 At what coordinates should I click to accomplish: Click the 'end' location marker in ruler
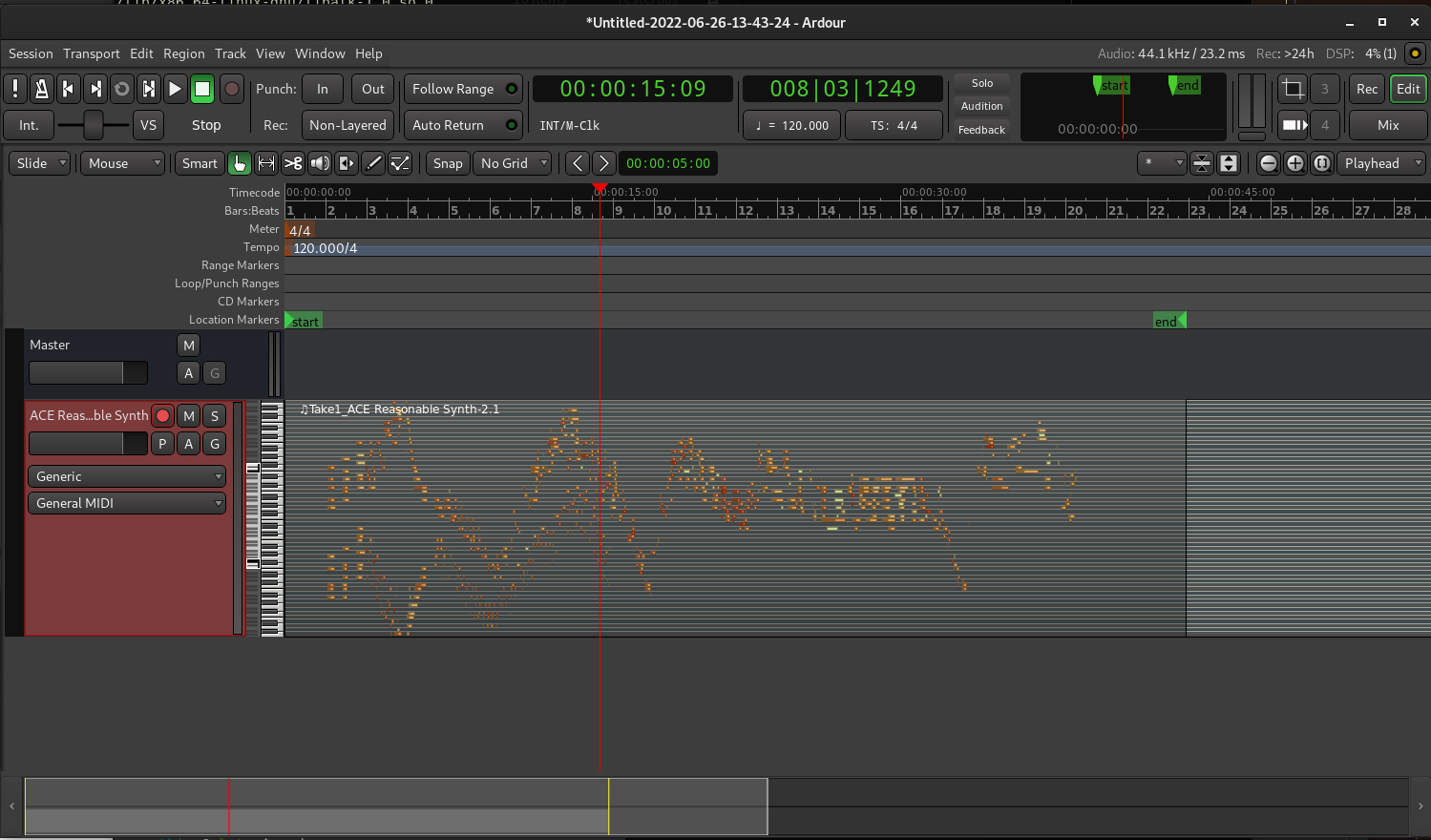[x=1169, y=321]
